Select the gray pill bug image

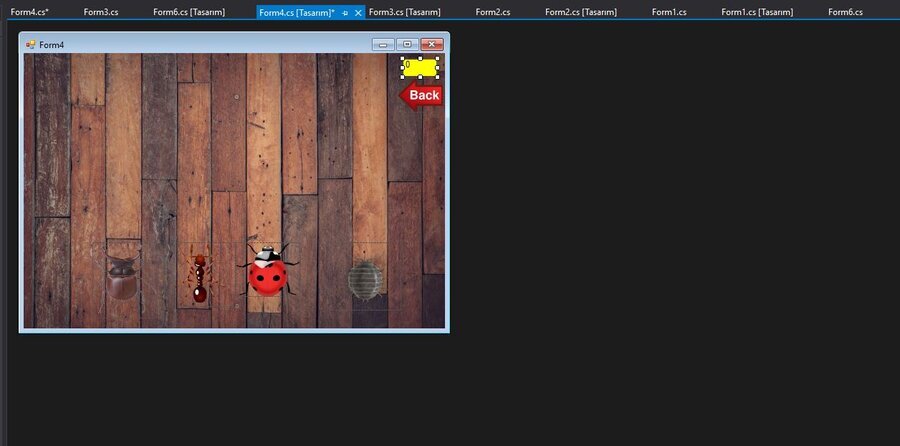365,280
